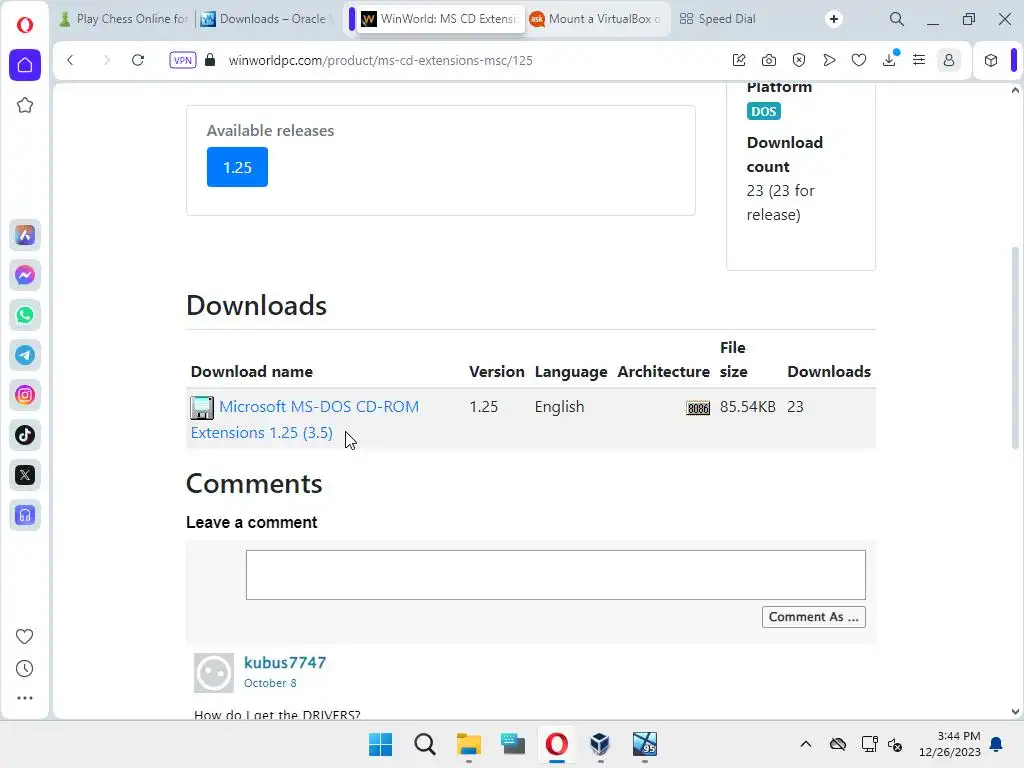Switch to Mount a VirtualBox tab
Viewport: 1024px width, 768px height.
(x=596, y=19)
